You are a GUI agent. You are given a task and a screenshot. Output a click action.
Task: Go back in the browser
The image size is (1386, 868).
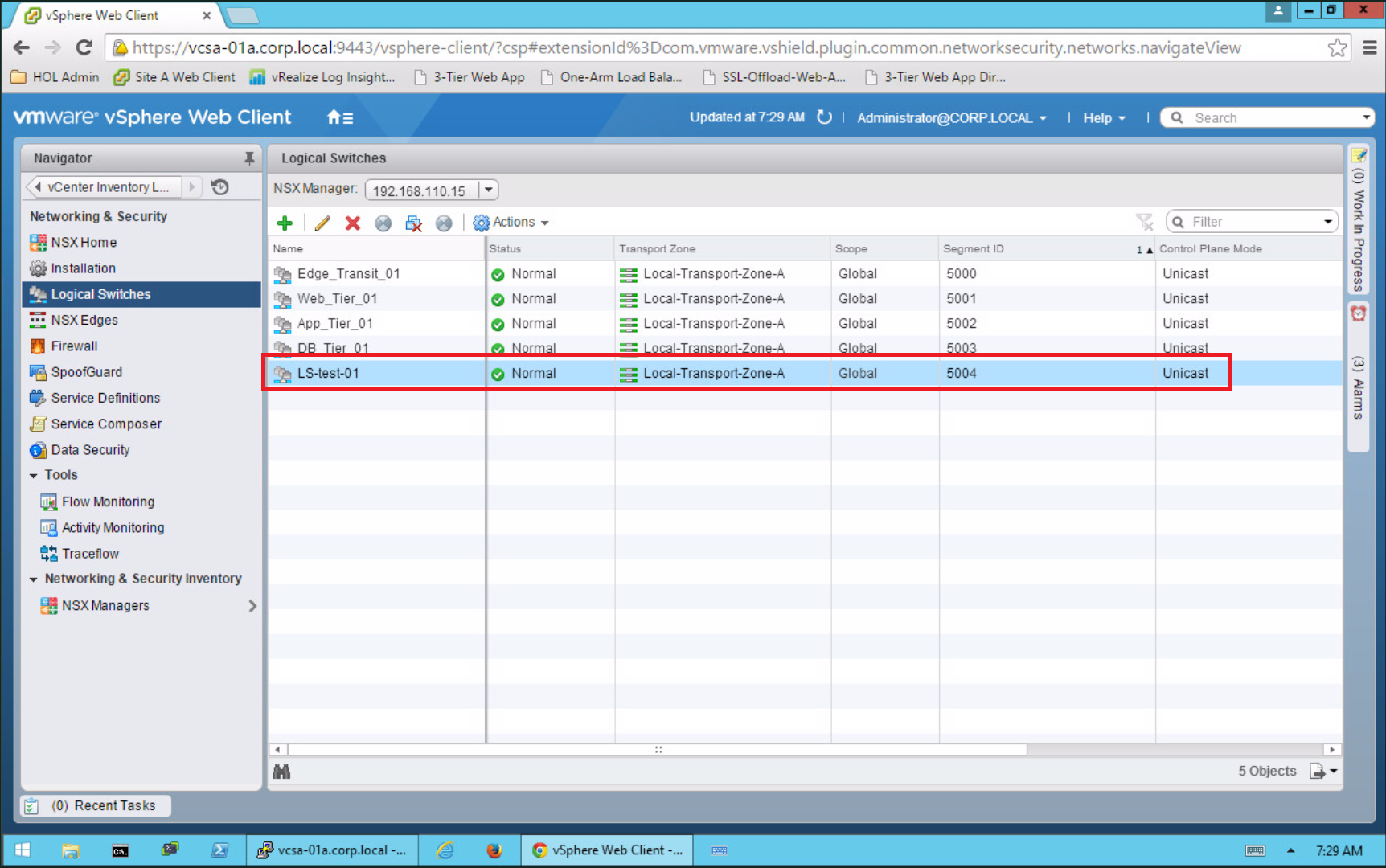[22, 47]
